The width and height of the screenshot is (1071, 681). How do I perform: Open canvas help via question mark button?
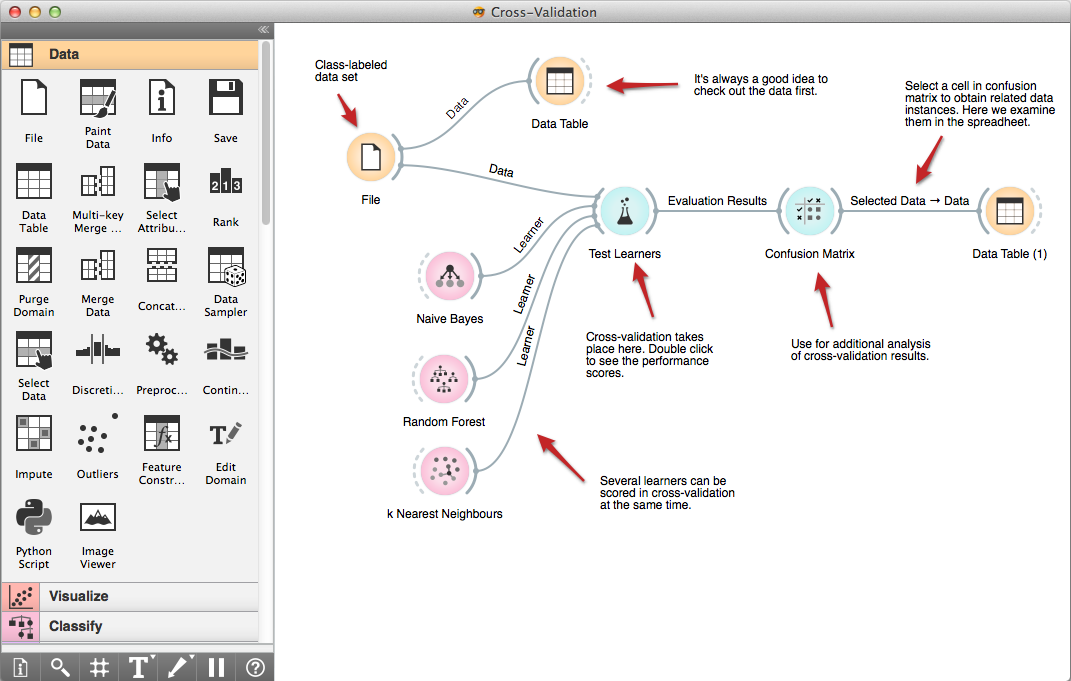(x=255, y=666)
